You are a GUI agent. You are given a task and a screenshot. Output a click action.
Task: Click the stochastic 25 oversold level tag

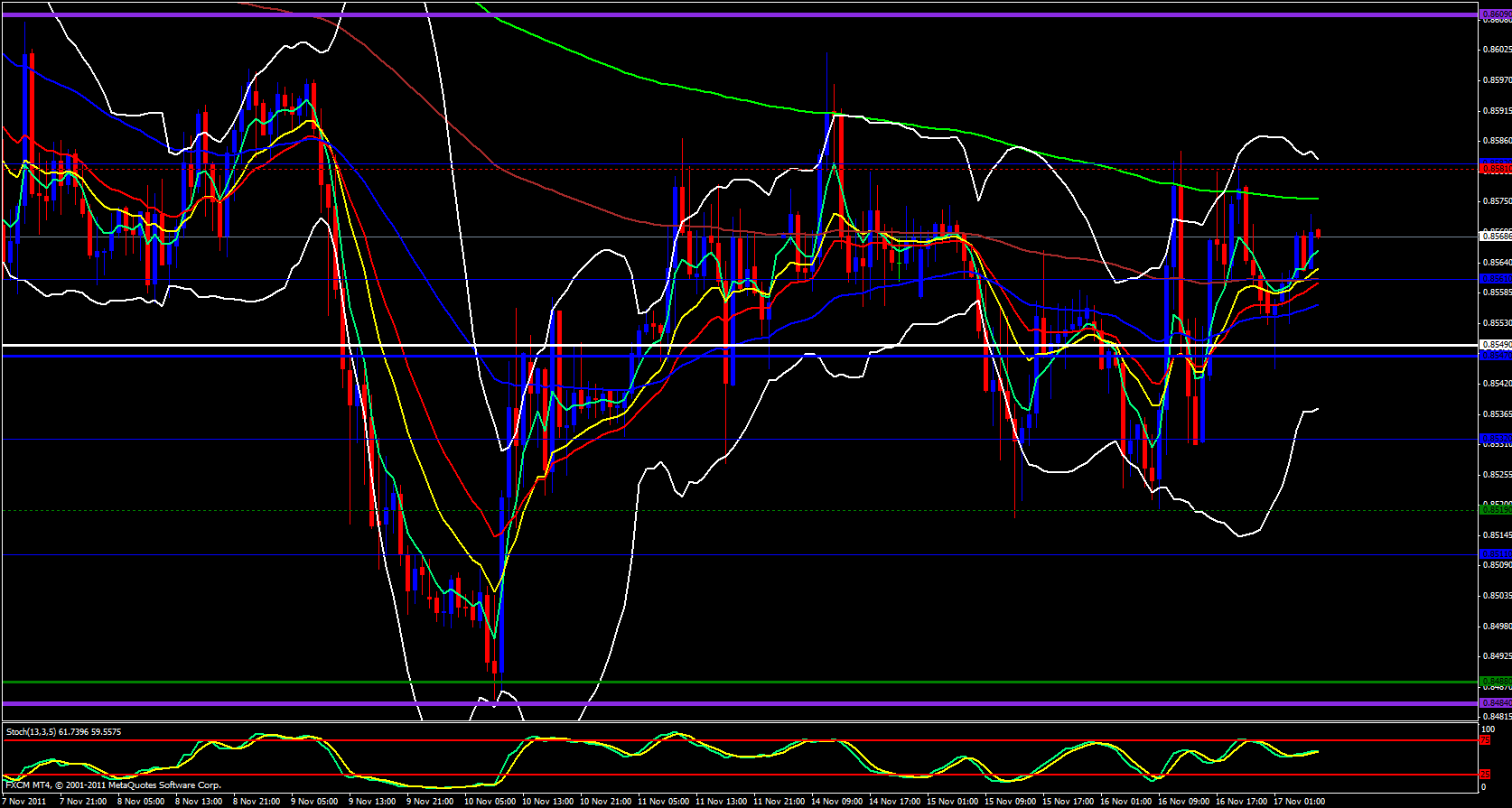tap(1484, 775)
